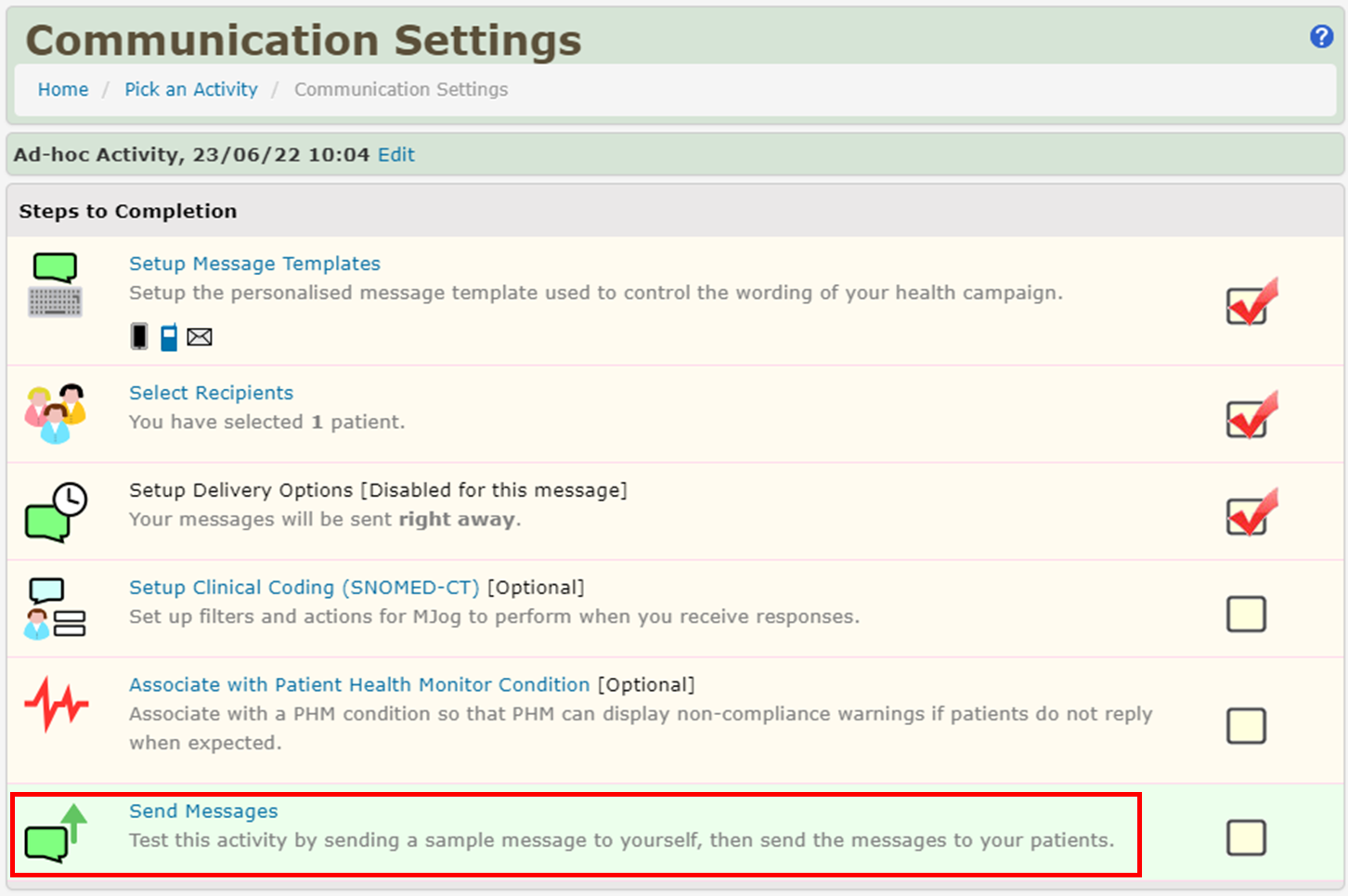
Task: Click the black smartphone template icon
Action: [139, 336]
